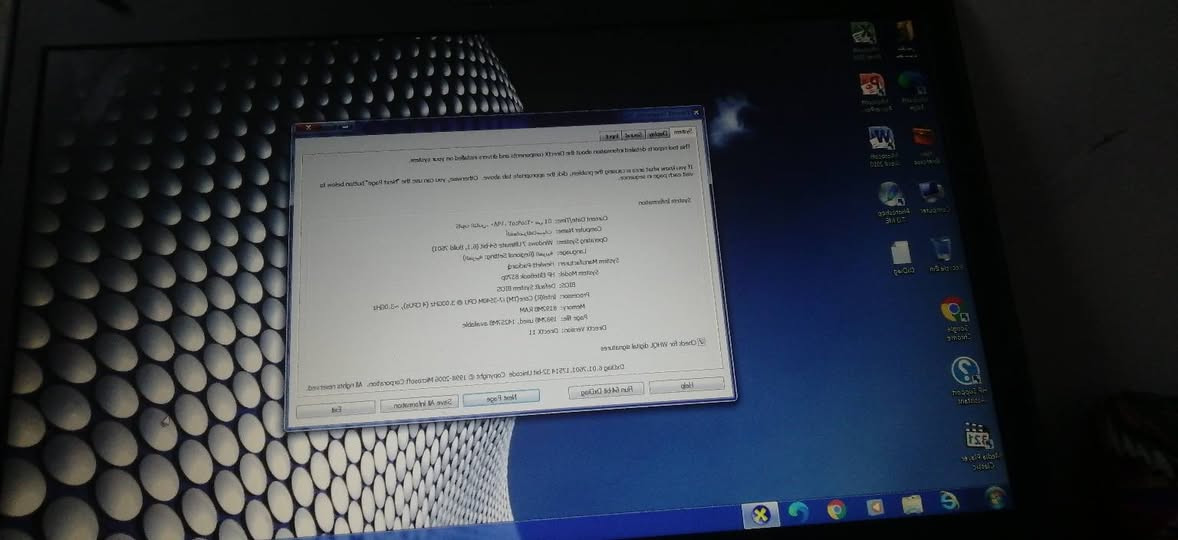The height and width of the screenshot is (540, 1178).
Task: Open the HP Support Assistant desktop icon
Action: tap(965, 374)
